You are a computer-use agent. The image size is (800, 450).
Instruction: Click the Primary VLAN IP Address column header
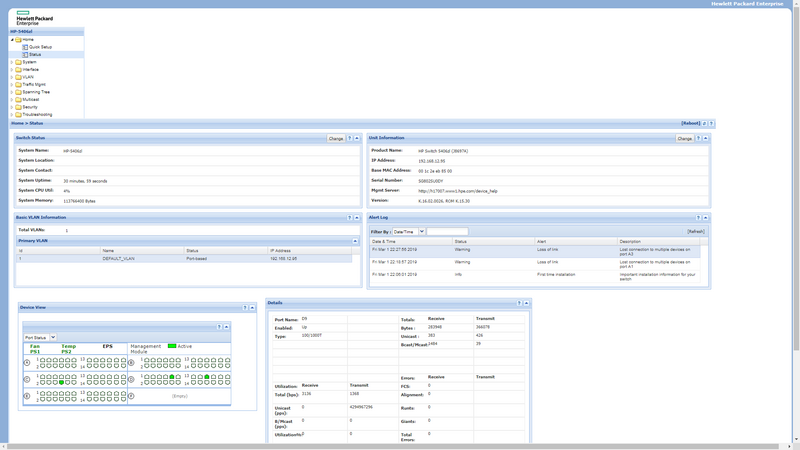pyautogui.click(x=310, y=251)
